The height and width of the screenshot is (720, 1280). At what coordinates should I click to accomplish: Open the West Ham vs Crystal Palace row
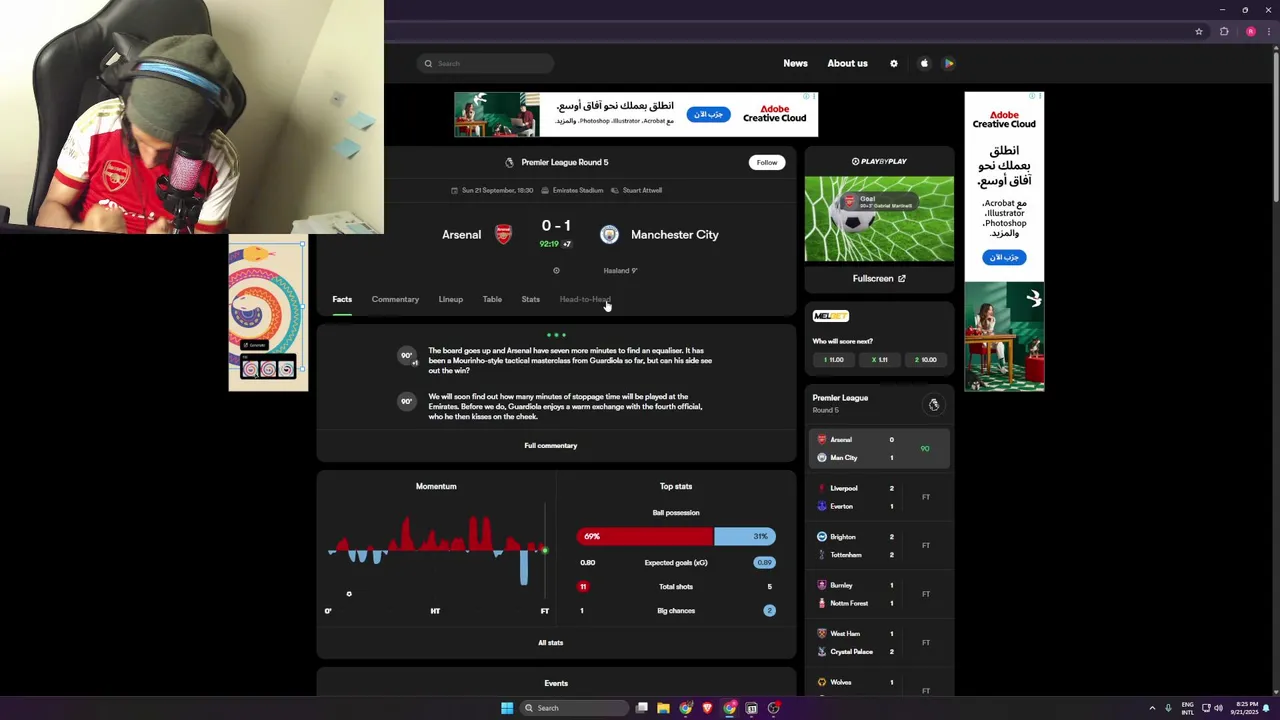pyautogui.click(x=879, y=643)
